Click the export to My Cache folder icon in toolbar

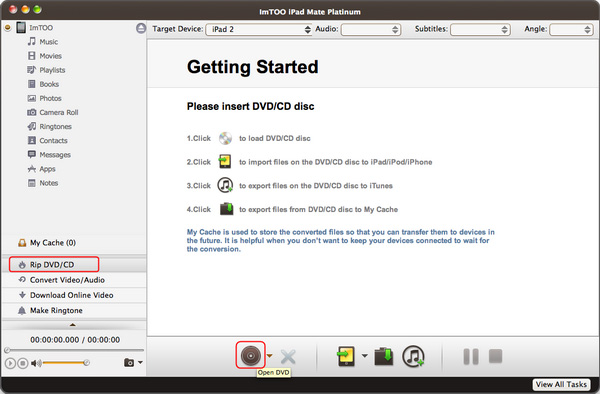click(383, 356)
